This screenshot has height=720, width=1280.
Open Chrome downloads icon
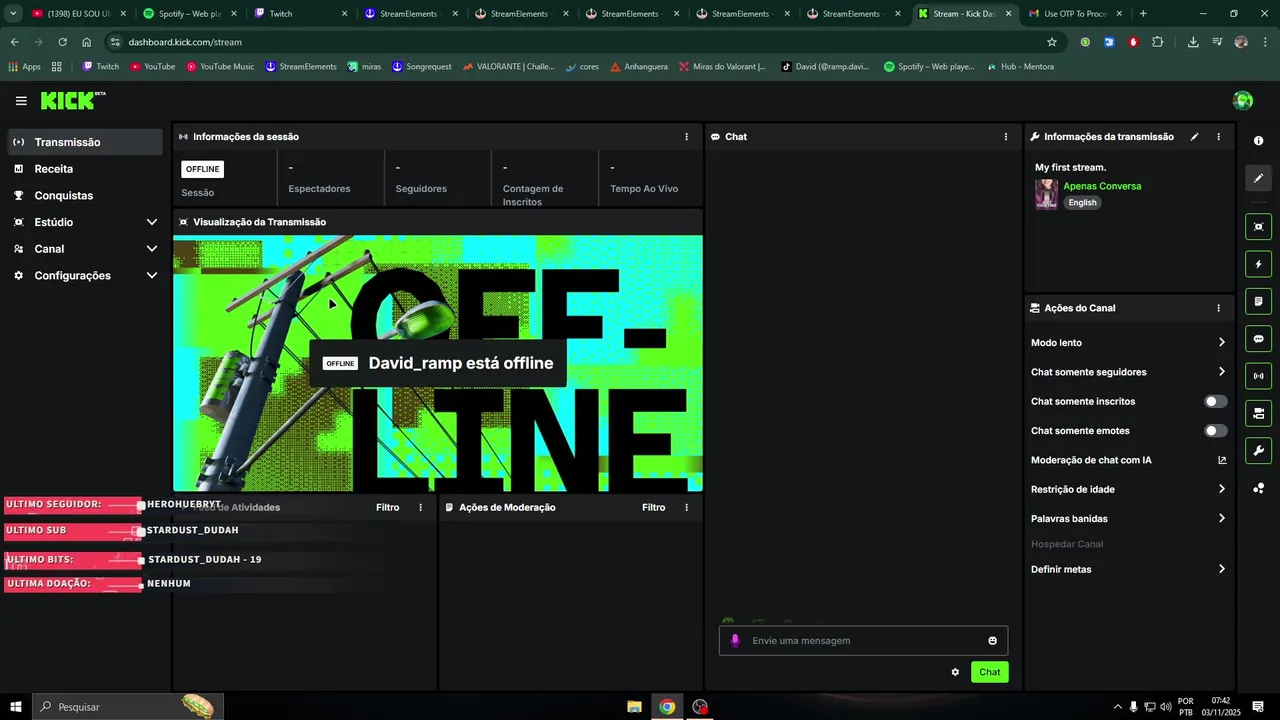click(x=1193, y=42)
